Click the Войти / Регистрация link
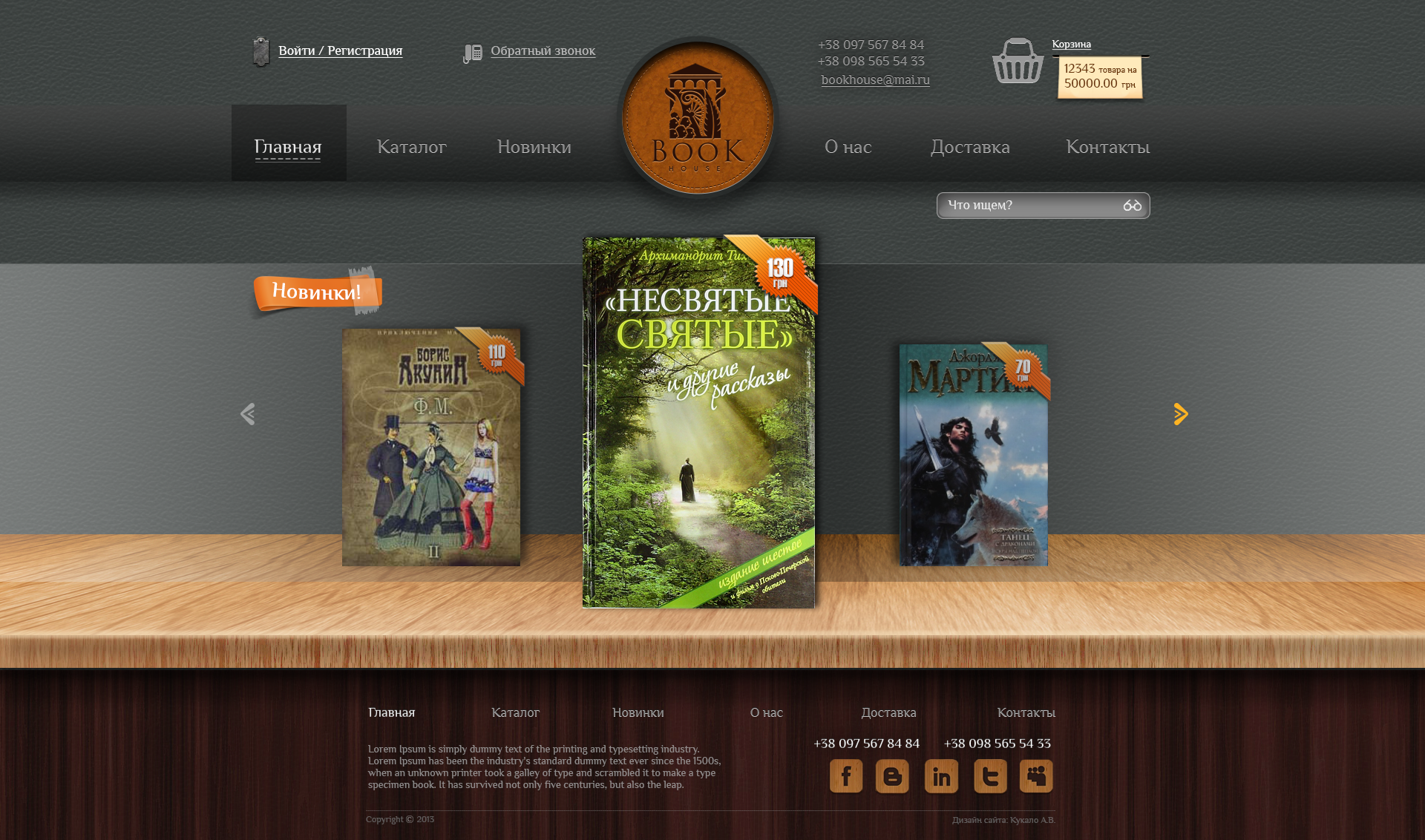The image size is (1425, 840). tap(340, 50)
